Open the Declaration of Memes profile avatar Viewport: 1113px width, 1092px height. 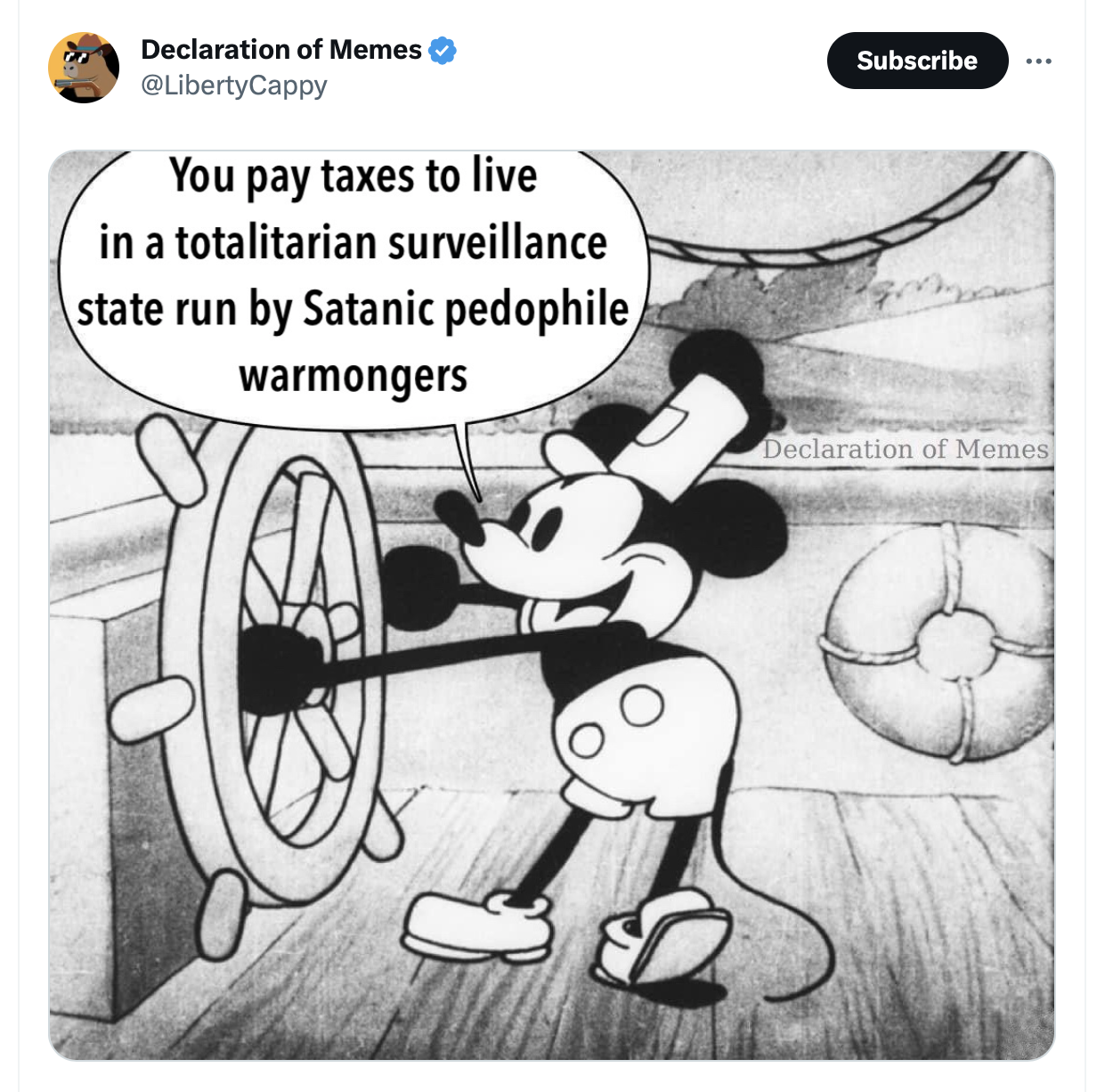click(x=84, y=68)
